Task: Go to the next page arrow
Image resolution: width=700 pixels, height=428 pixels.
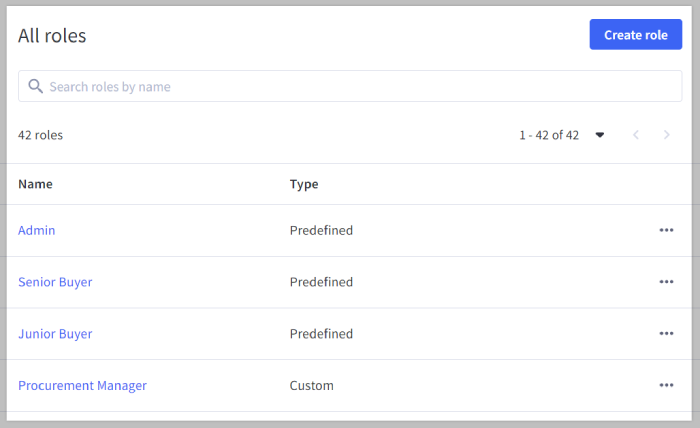Action: (667, 135)
